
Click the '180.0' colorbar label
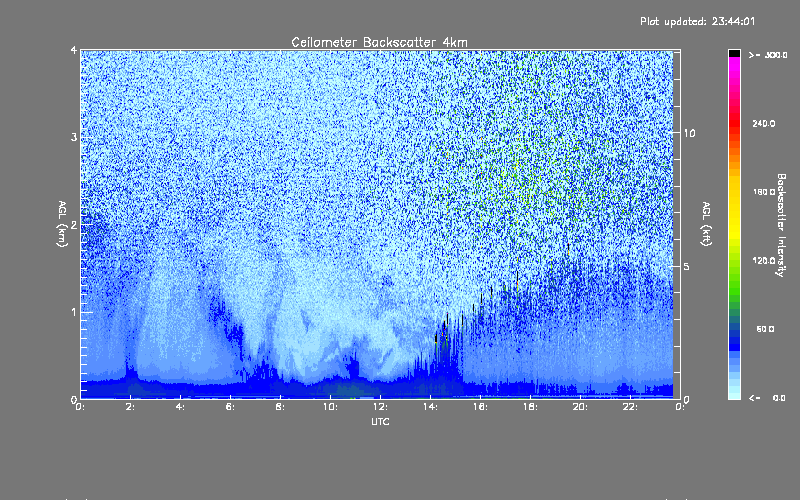tap(764, 192)
